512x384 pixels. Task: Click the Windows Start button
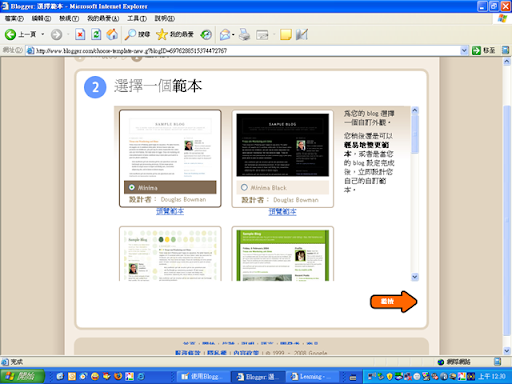coord(22,376)
